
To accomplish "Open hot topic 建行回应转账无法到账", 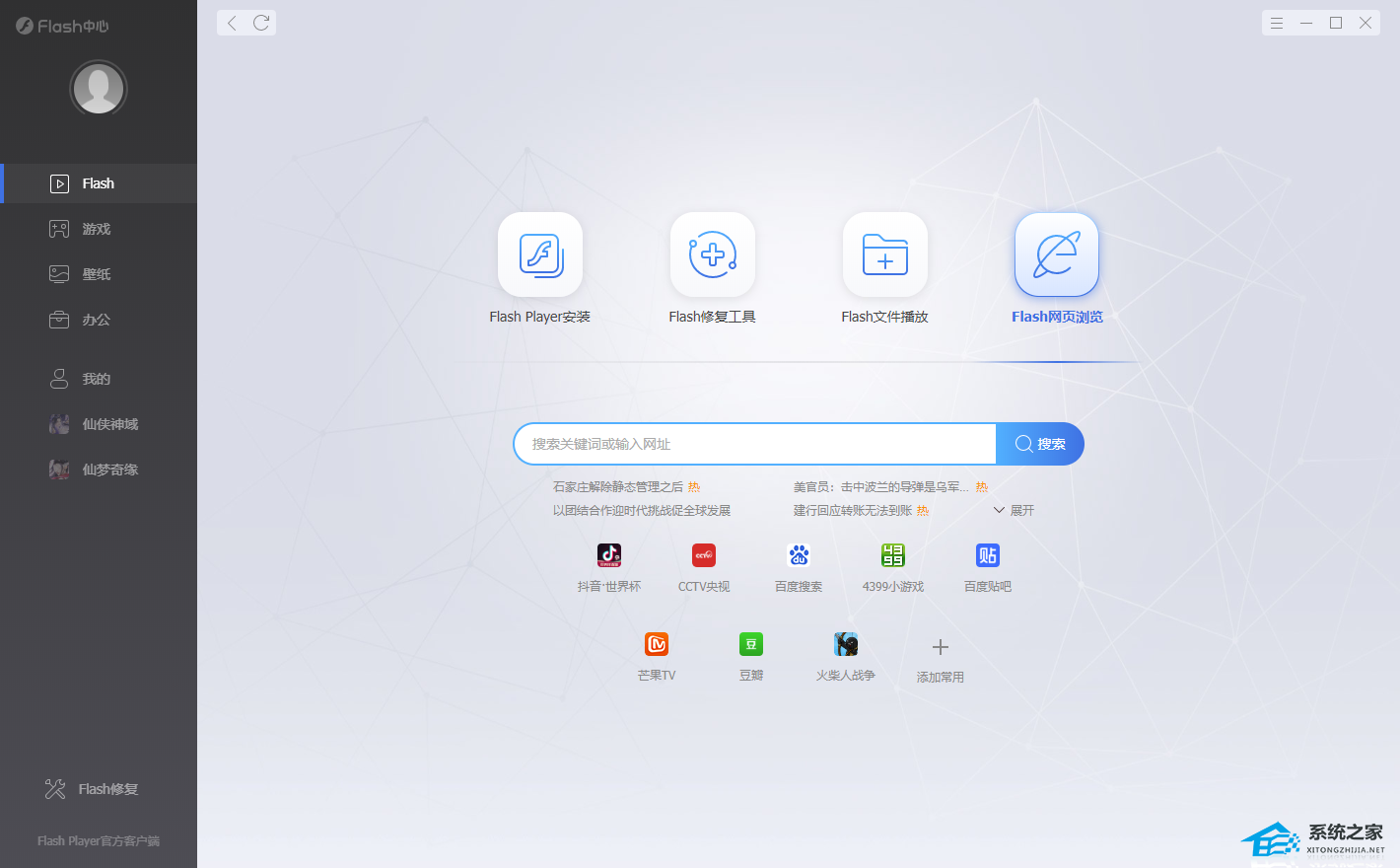I will (x=853, y=510).
